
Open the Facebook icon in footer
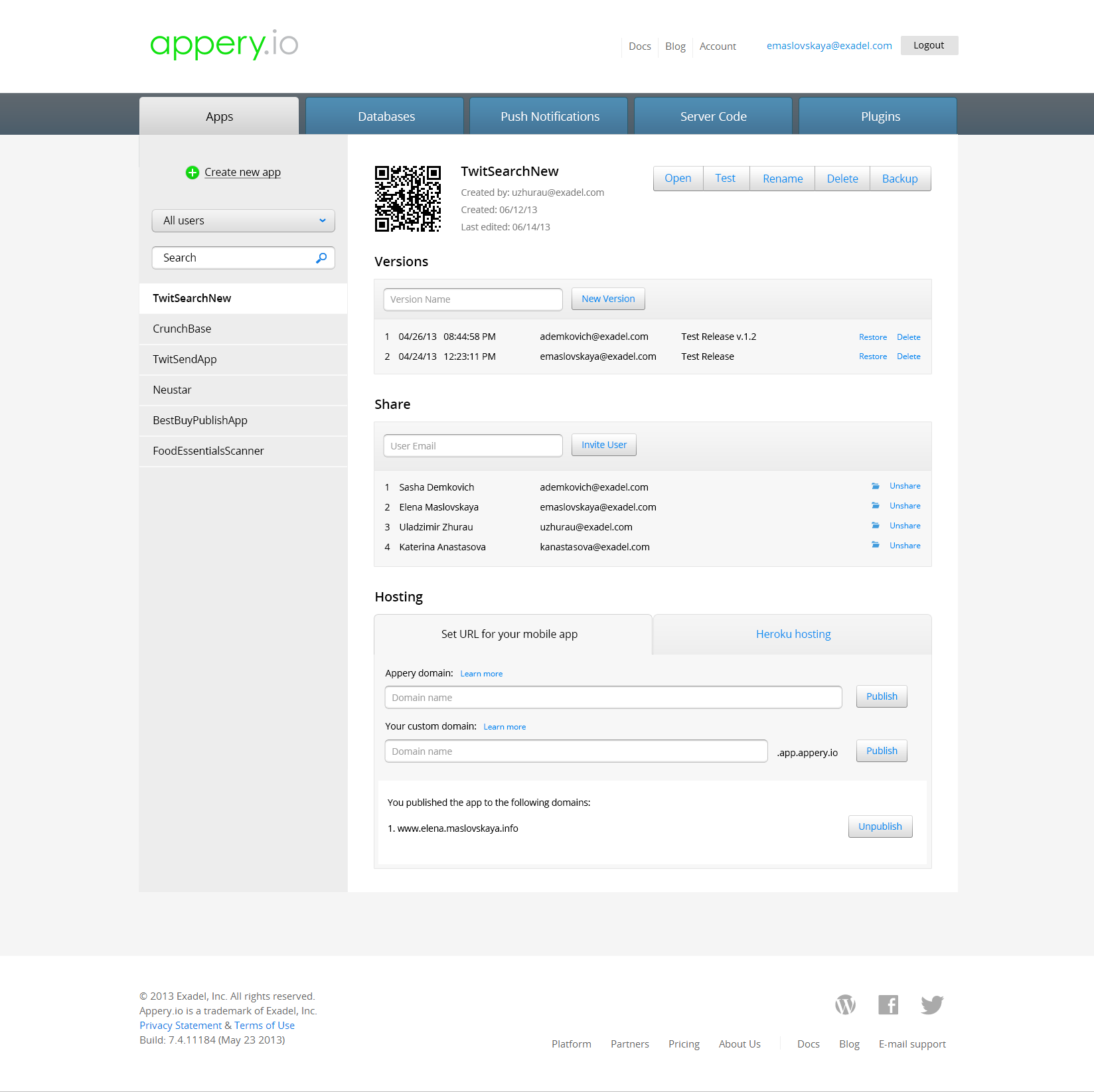888,1005
